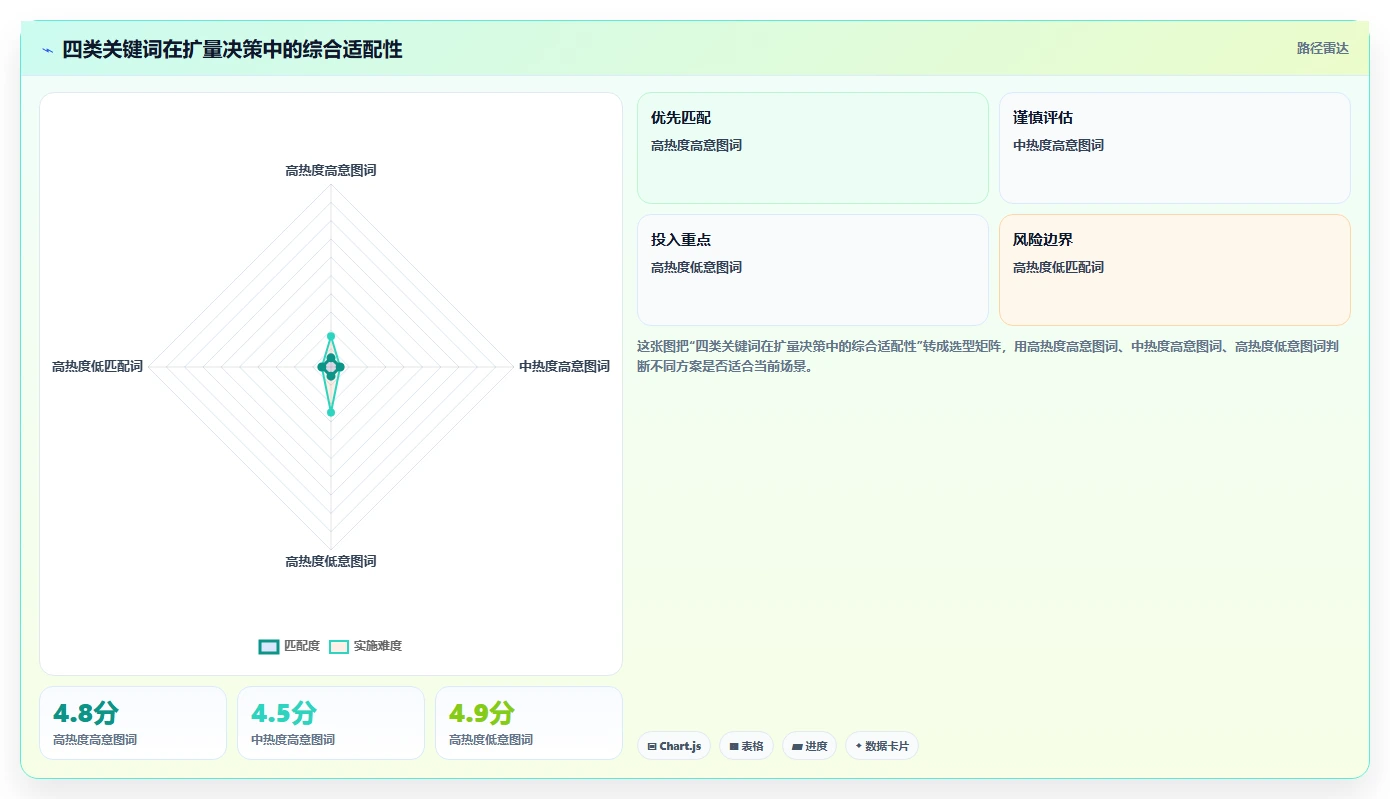The width and height of the screenshot is (1390, 799).
Task: Click the 4.8分 score card
Action: click(133, 723)
